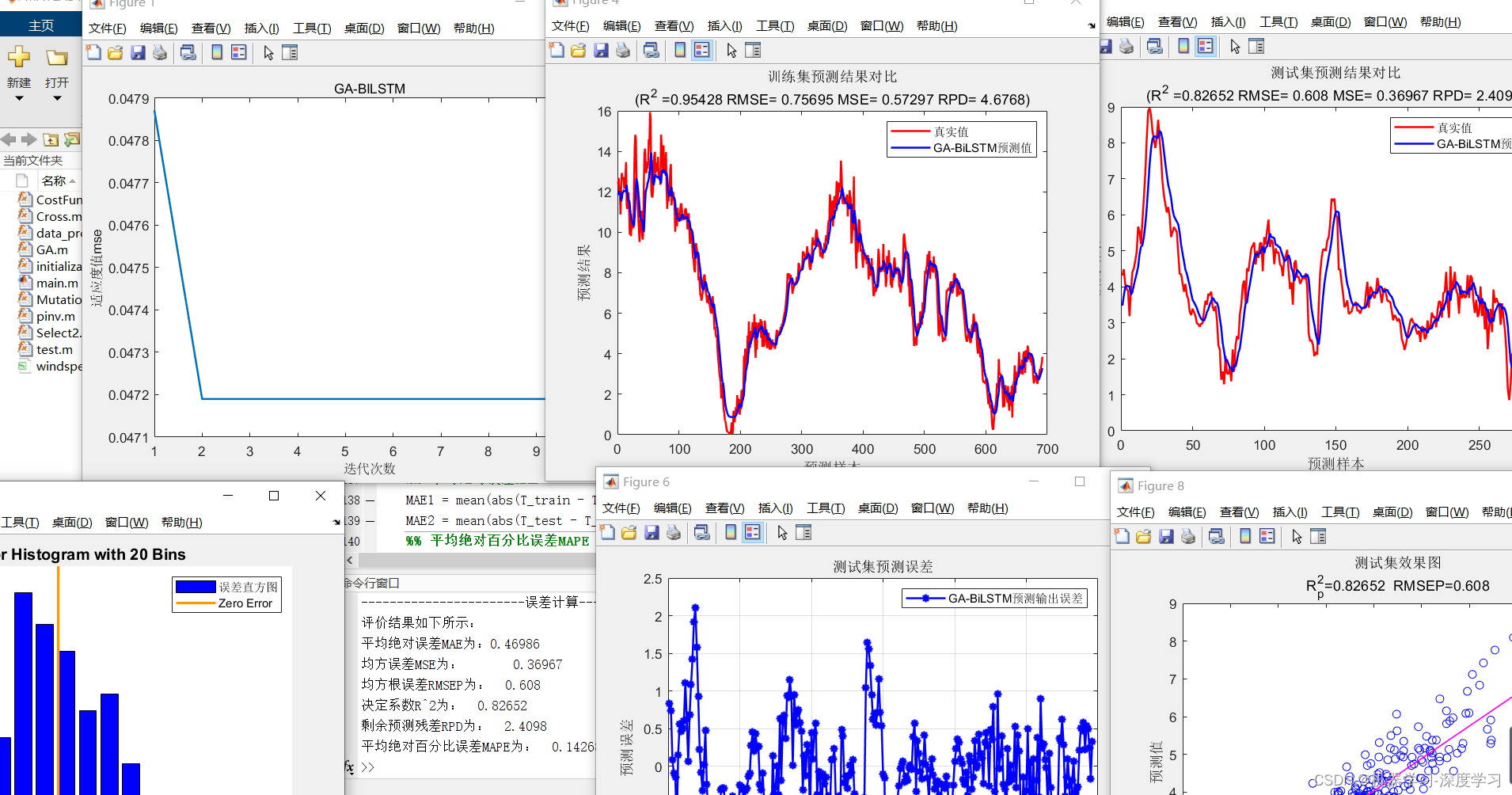1512x795 pixels.
Task: Click New Figure icon in Figure 4 toolbar
Action: click(557, 51)
